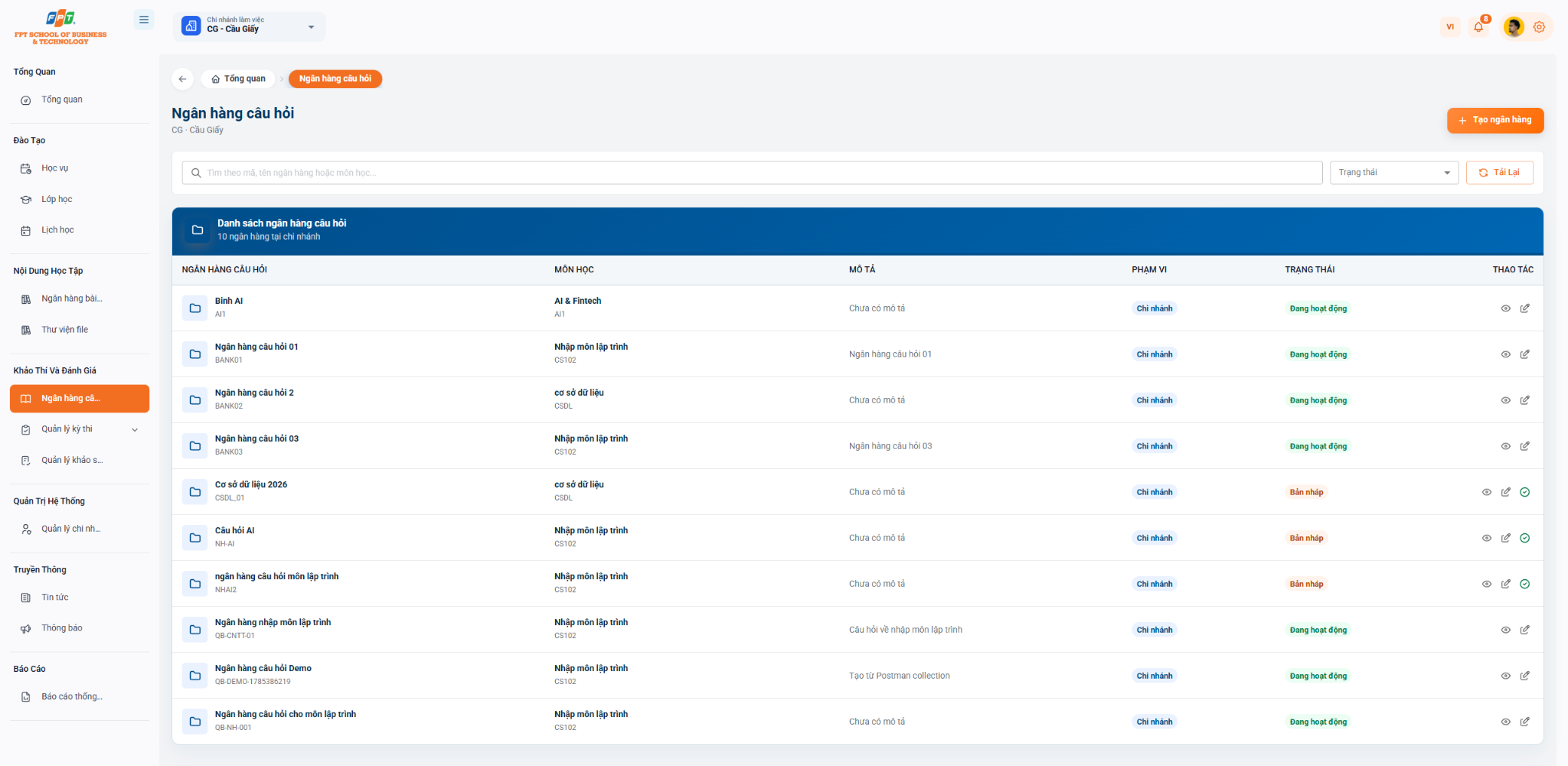Edit Ngân hàng câu hỏi Demo

tap(1524, 676)
